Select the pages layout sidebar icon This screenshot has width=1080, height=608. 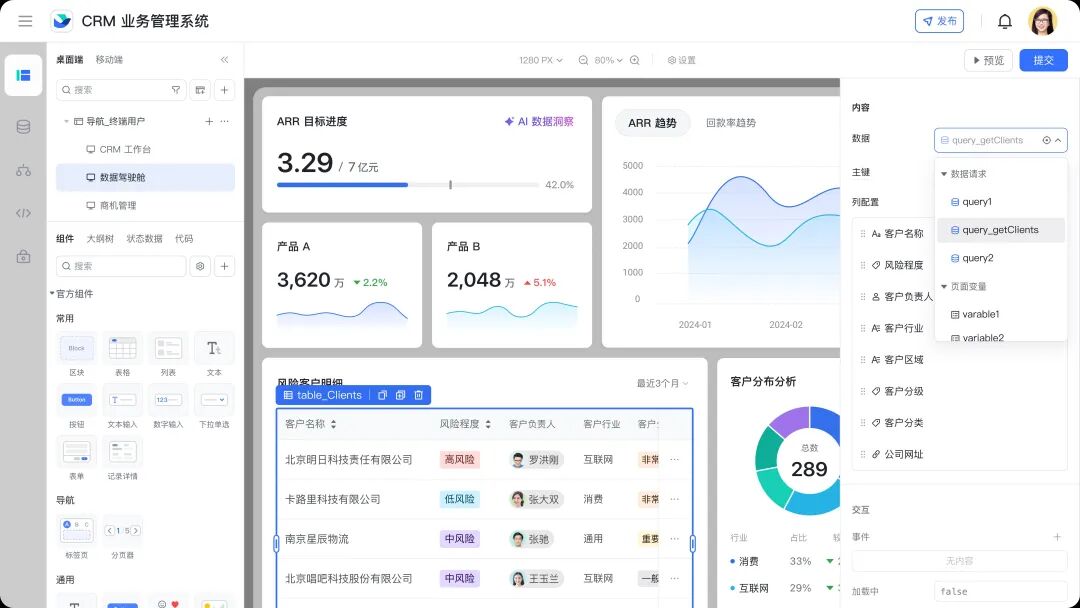click(23, 75)
